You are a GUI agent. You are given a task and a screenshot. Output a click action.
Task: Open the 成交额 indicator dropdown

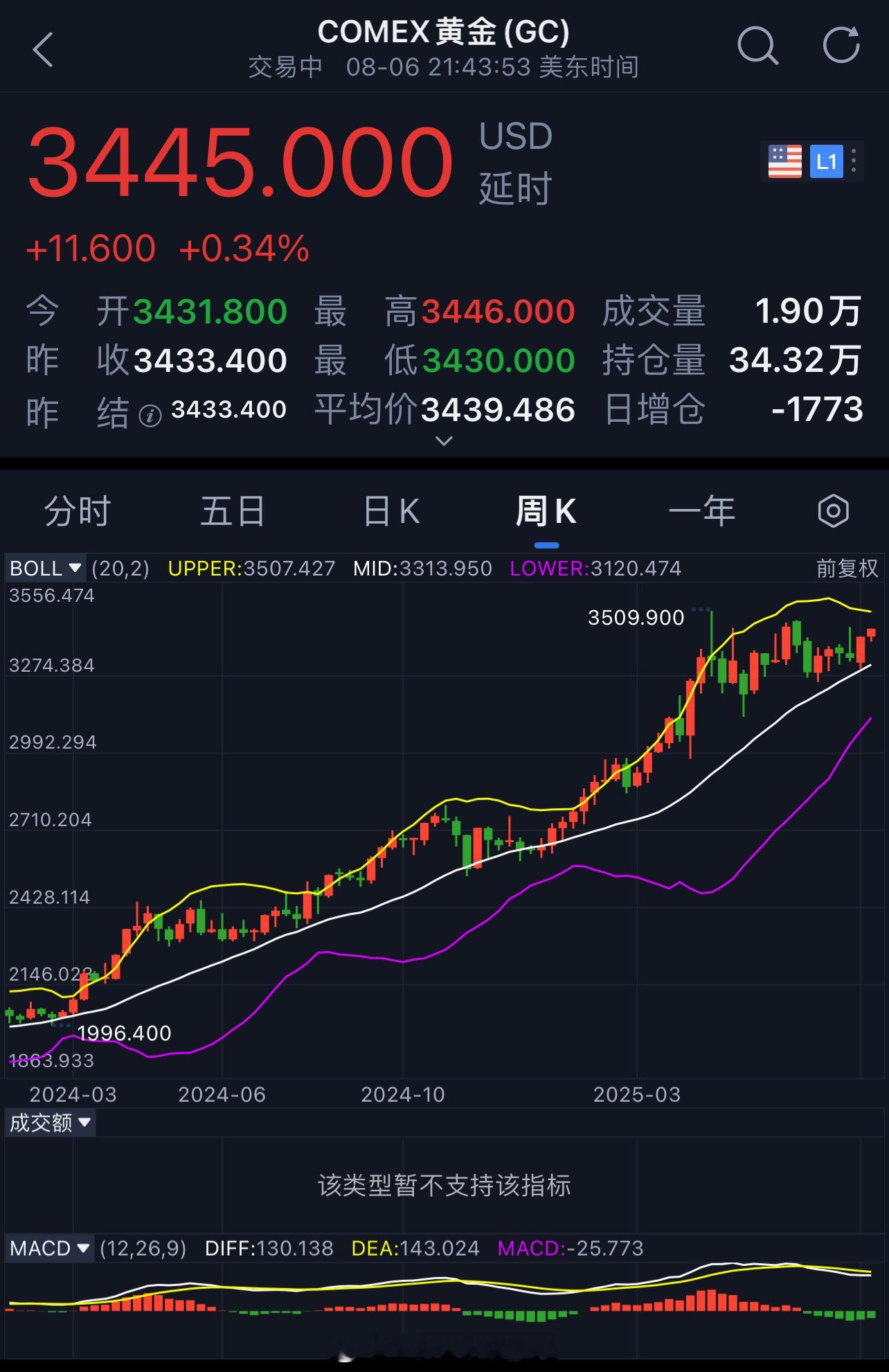50,1123
